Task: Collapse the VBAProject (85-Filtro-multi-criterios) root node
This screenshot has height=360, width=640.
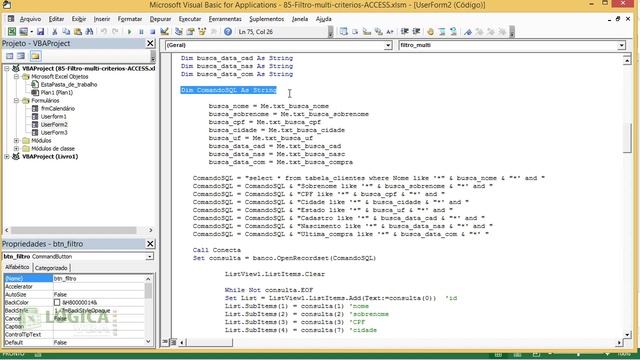Action: pyautogui.click(x=7, y=69)
